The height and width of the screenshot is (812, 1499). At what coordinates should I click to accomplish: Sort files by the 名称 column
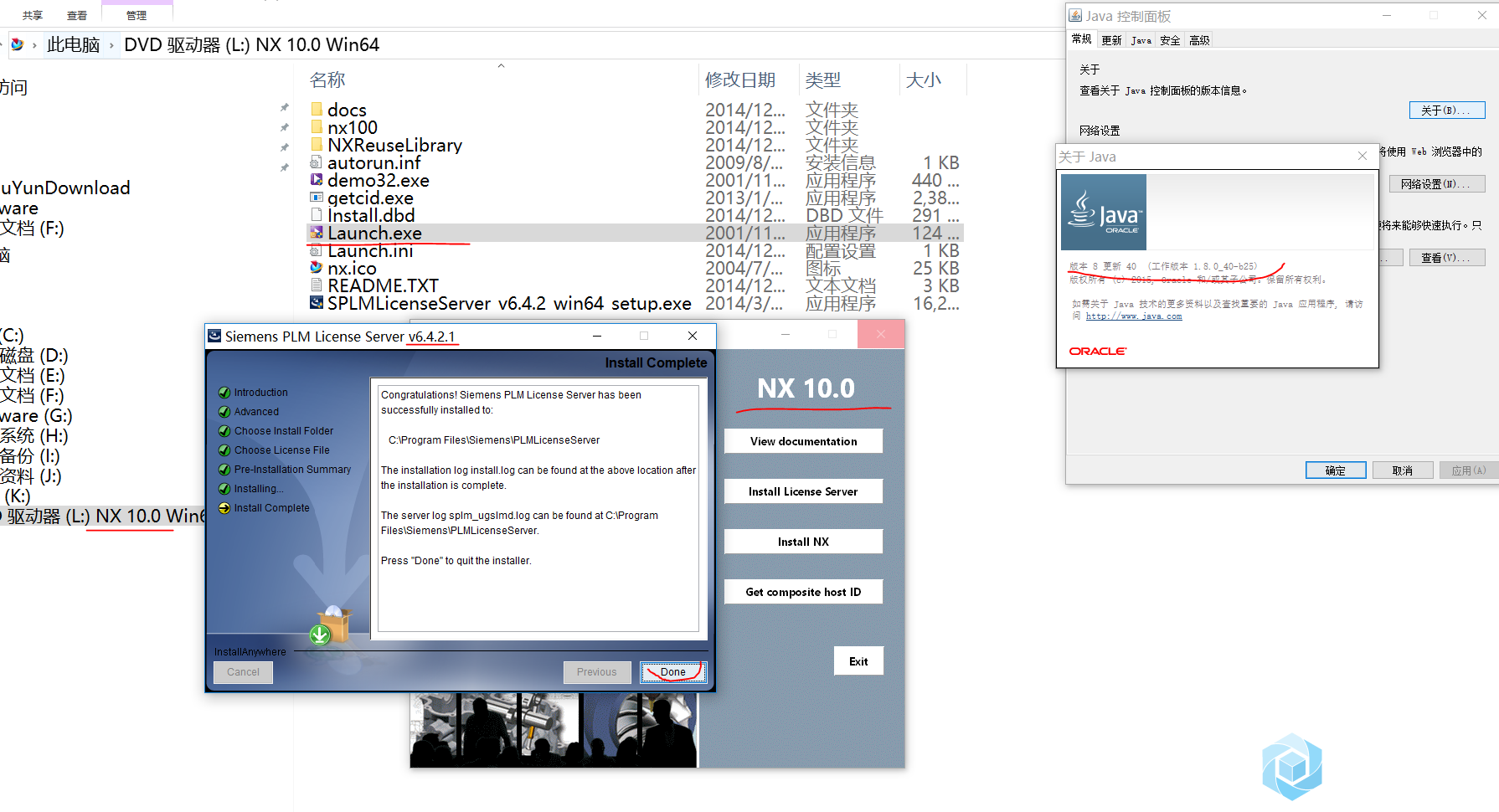tap(327, 80)
